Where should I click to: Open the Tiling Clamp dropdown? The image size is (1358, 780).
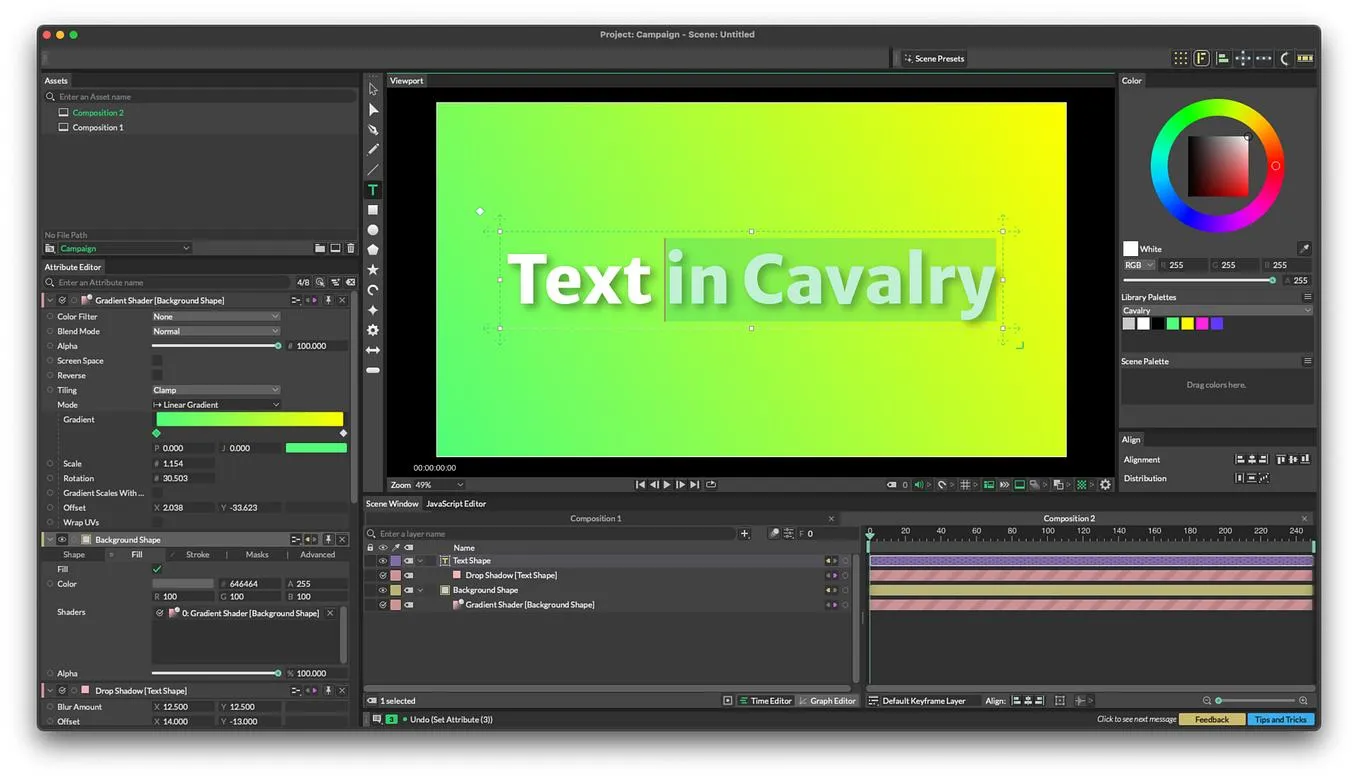pyautogui.click(x=215, y=390)
